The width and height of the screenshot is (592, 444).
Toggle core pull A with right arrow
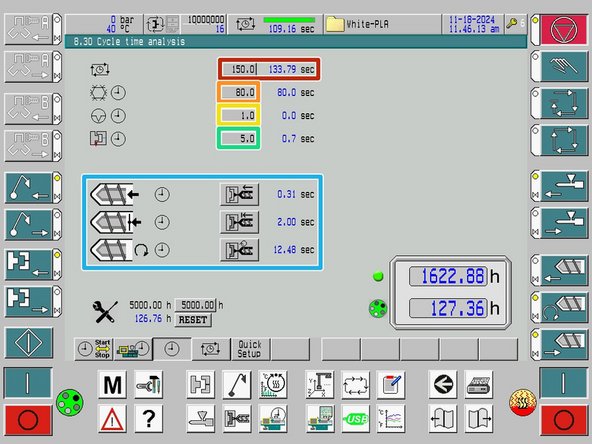pyautogui.click(x=29, y=66)
